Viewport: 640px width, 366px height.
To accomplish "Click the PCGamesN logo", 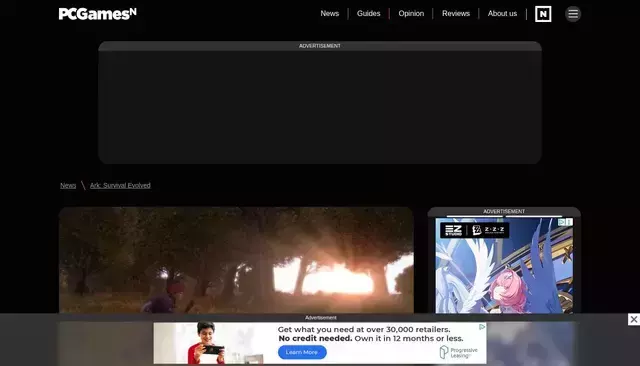I will [x=98, y=14].
